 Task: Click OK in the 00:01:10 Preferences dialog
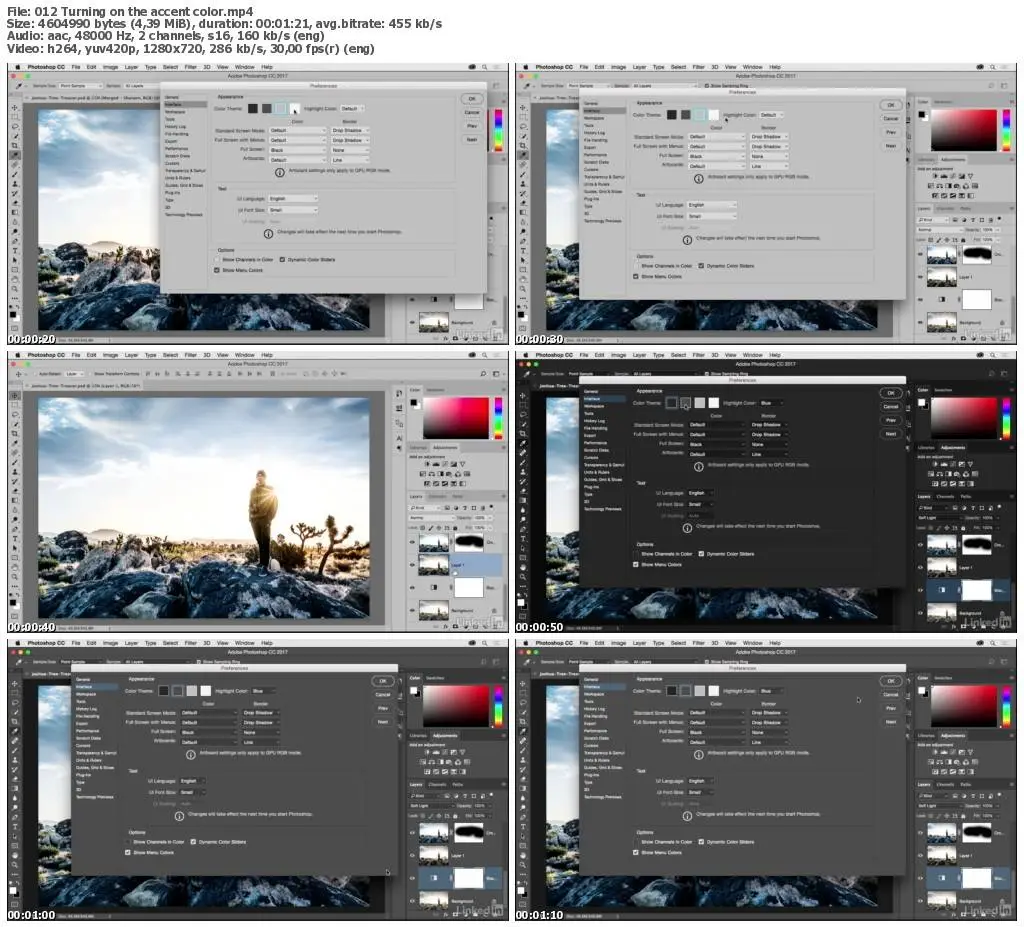[x=891, y=681]
